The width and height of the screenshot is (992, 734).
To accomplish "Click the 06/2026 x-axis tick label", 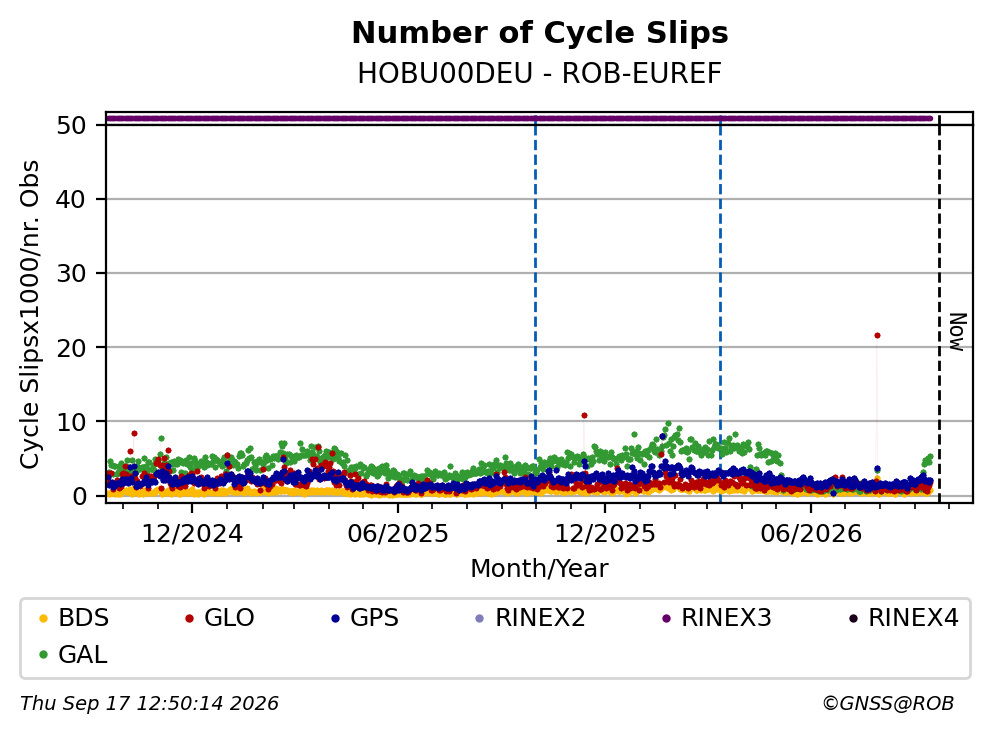I will pyautogui.click(x=811, y=534).
